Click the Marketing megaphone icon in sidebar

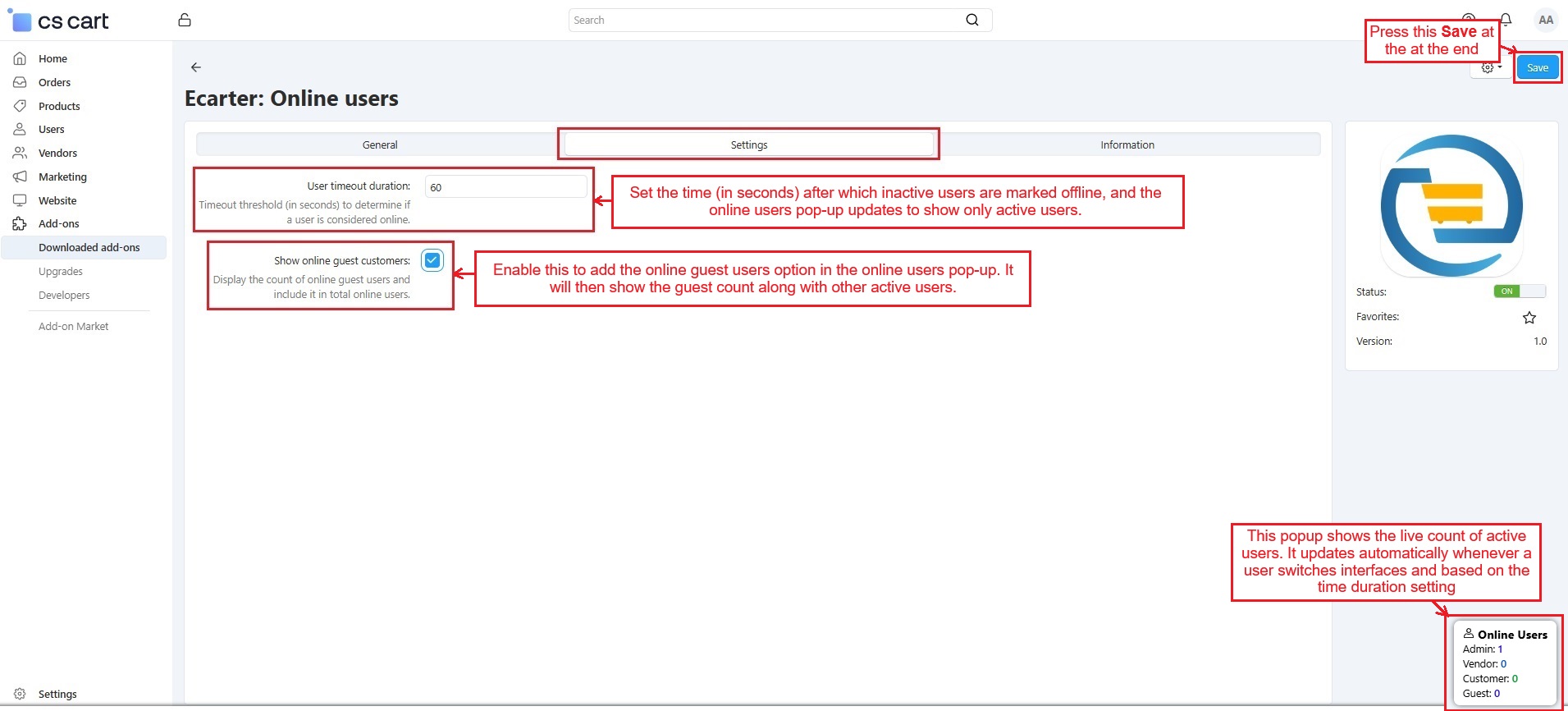click(x=20, y=177)
